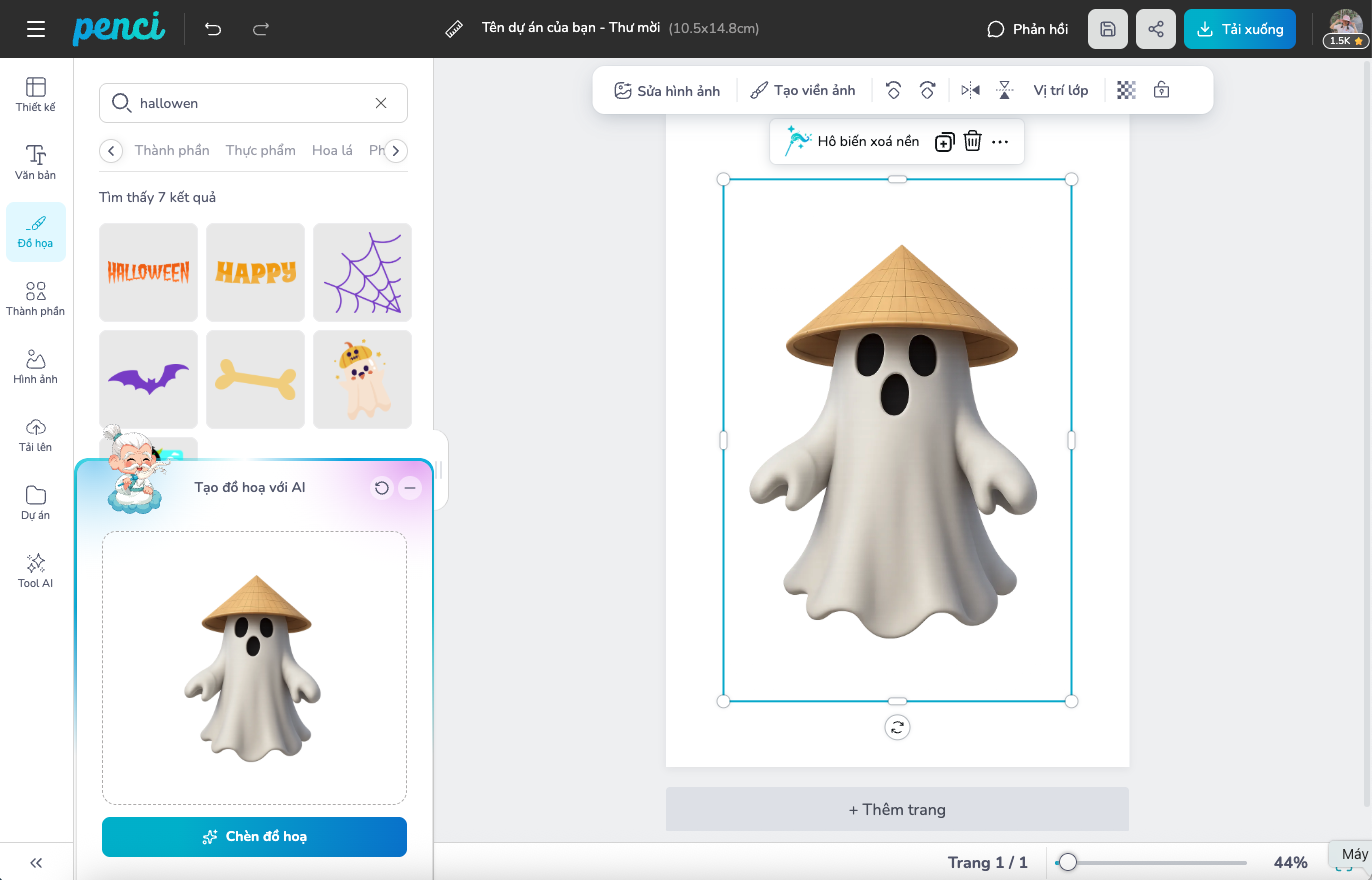Screen dimensions: 1372x880
Task: Click the Chèn đồ hoạ button
Action: 254,837
